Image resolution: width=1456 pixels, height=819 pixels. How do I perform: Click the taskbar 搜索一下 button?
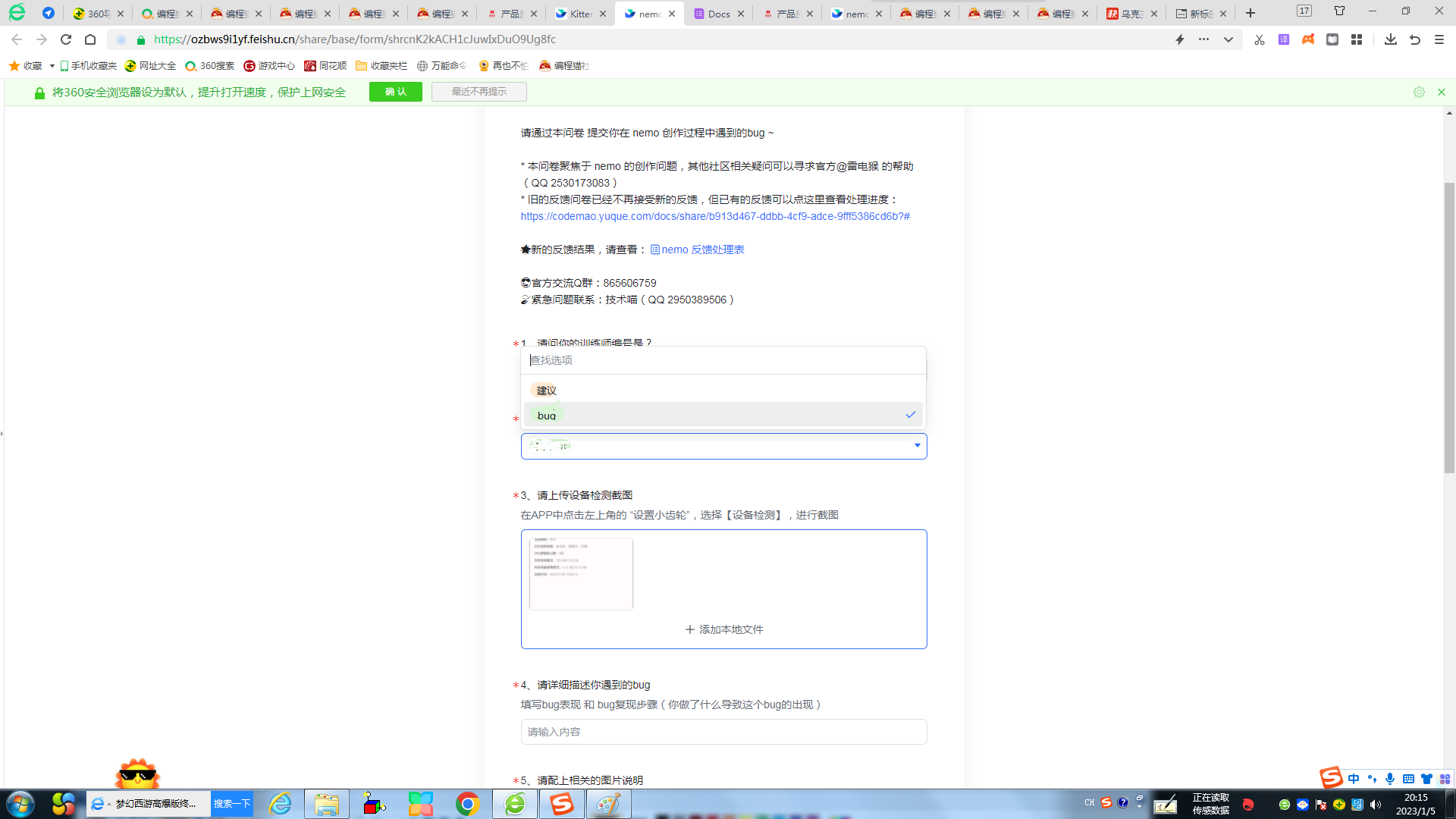(x=231, y=804)
